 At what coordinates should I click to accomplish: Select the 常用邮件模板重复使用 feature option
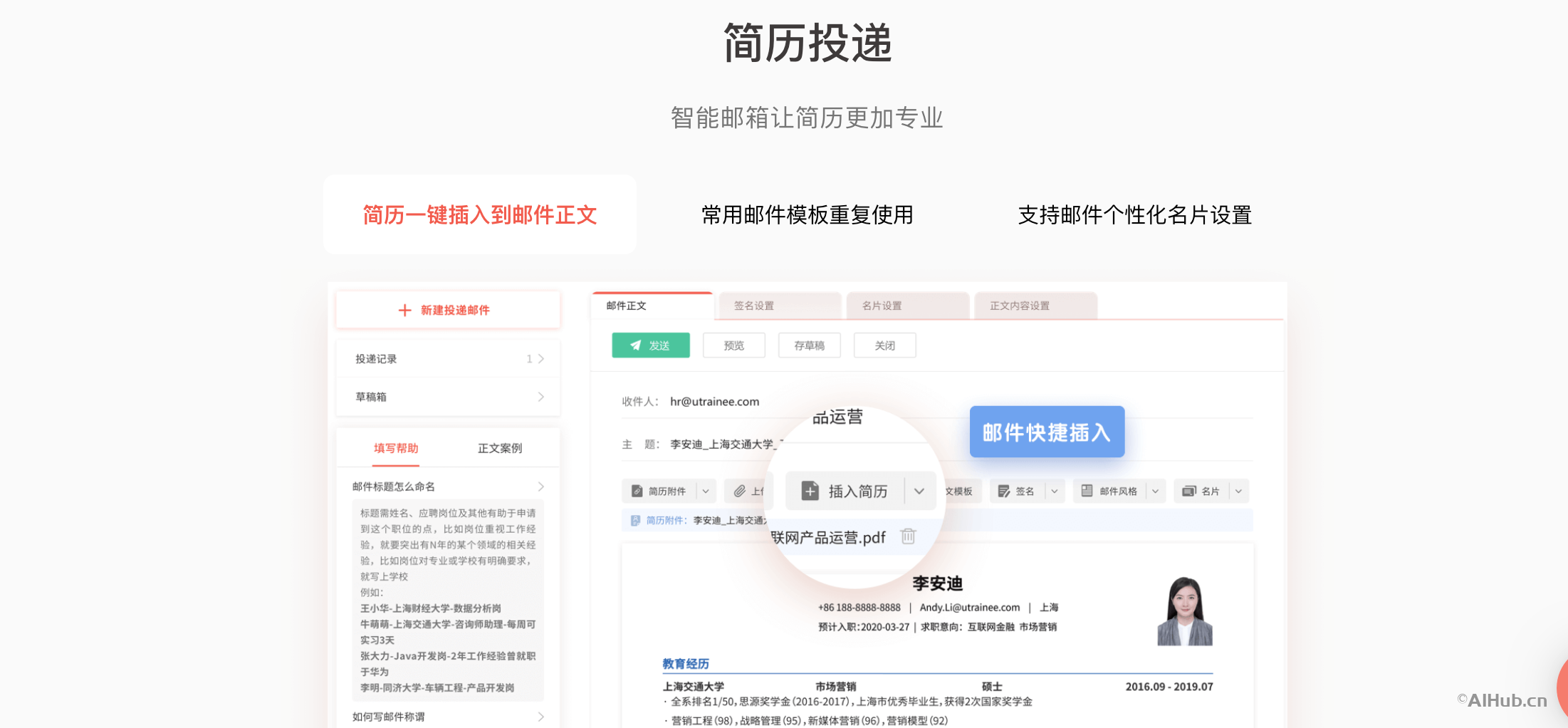(808, 215)
